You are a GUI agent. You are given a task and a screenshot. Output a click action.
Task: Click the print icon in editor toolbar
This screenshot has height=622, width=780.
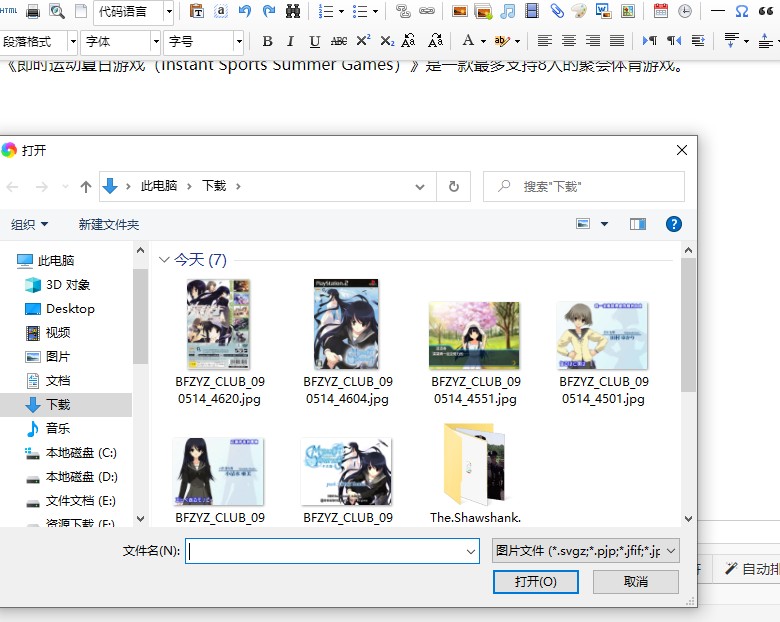33,10
